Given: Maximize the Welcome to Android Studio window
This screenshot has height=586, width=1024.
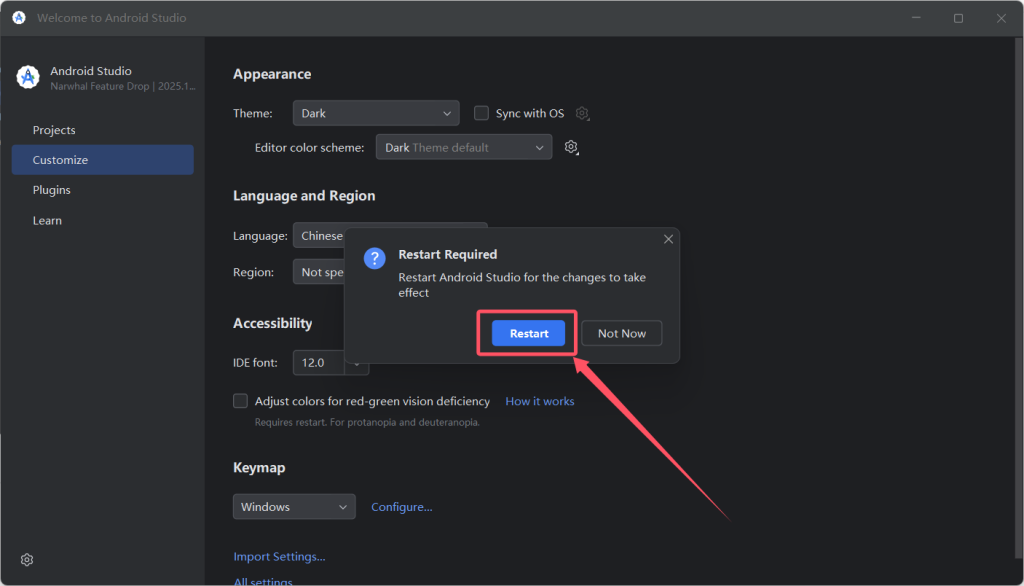Looking at the screenshot, I should (x=958, y=18).
